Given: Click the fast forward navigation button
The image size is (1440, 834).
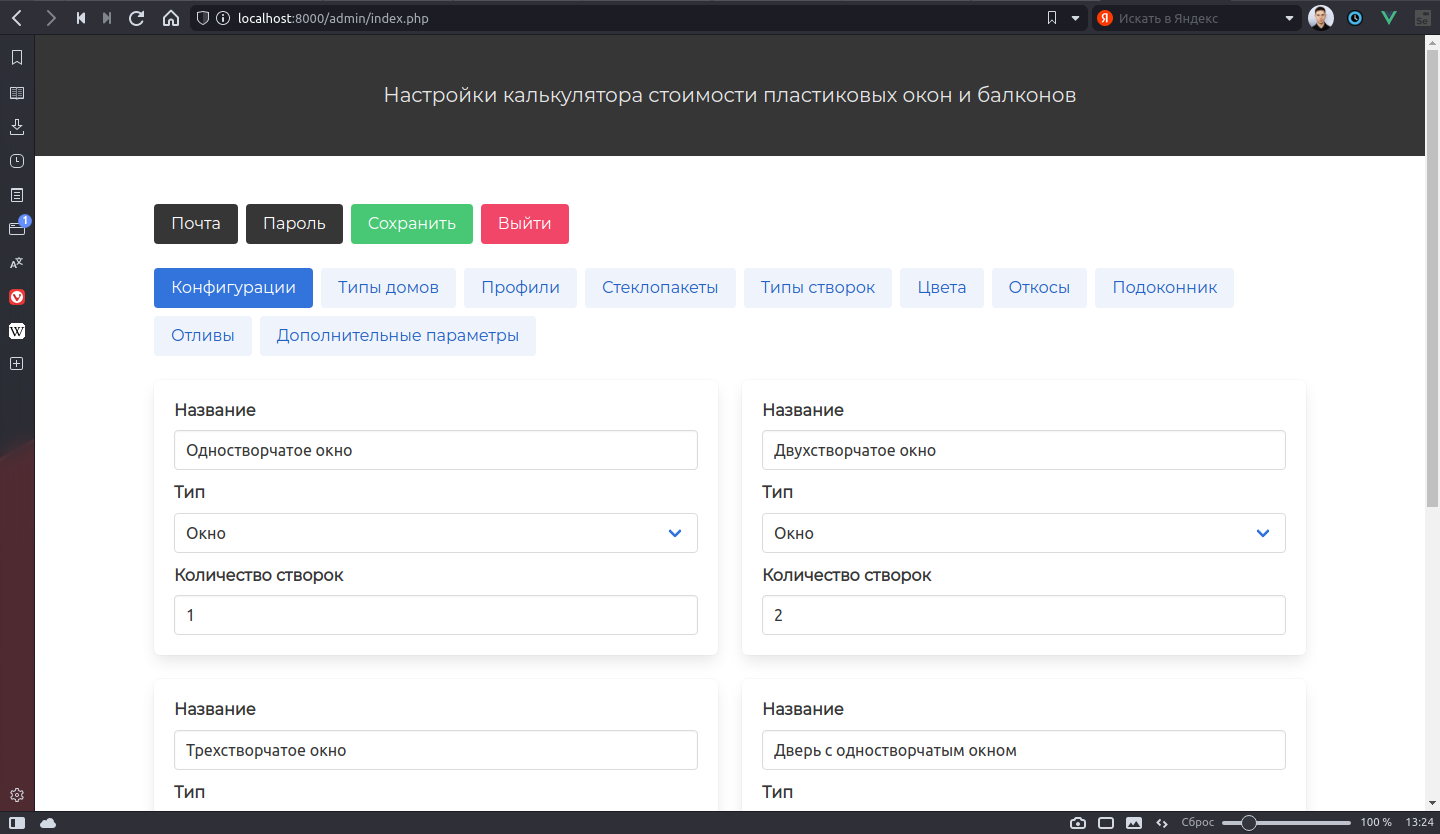Looking at the screenshot, I should pyautogui.click(x=107, y=18).
